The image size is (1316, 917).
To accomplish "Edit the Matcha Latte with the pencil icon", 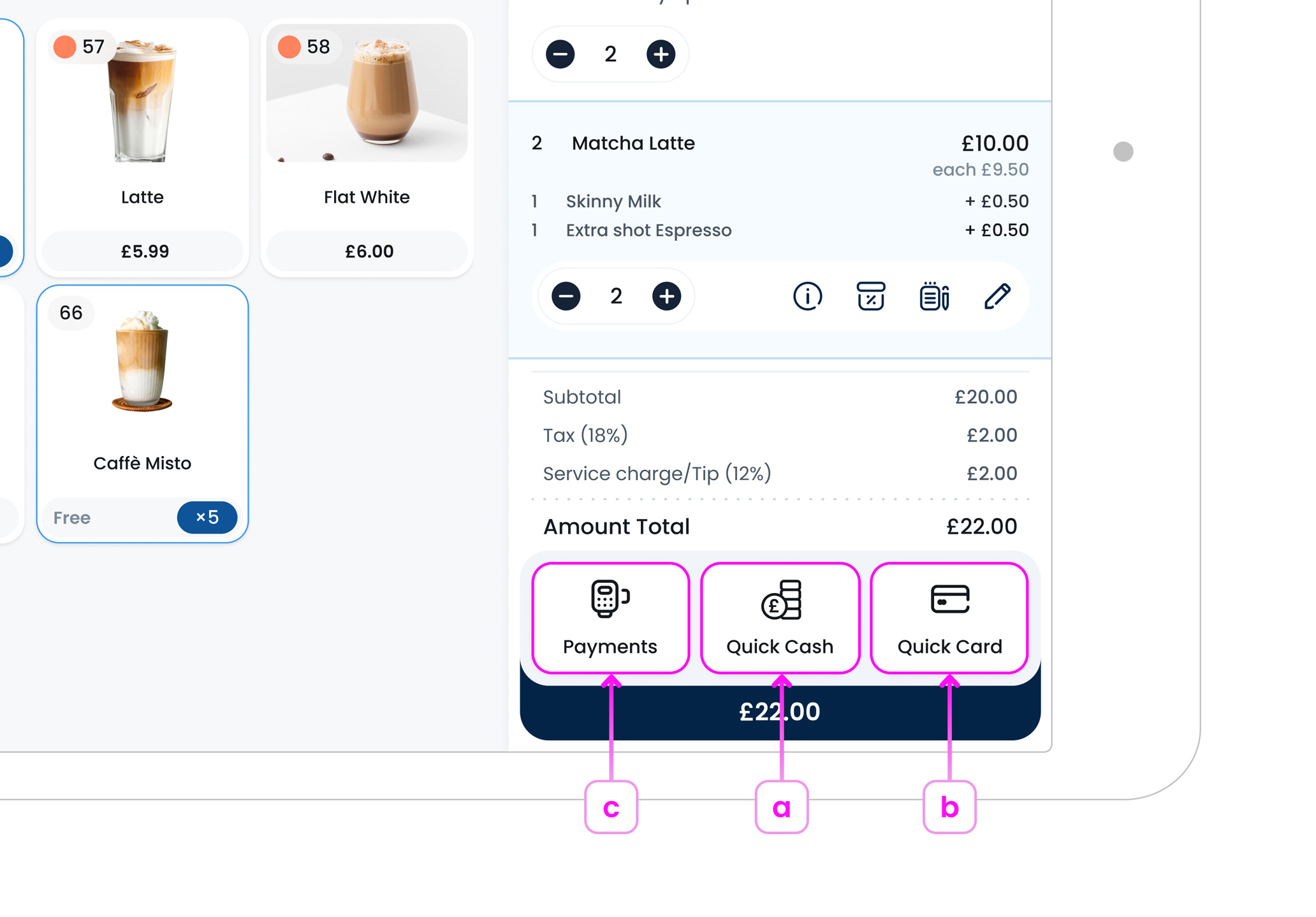I will click(x=997, y=296).
